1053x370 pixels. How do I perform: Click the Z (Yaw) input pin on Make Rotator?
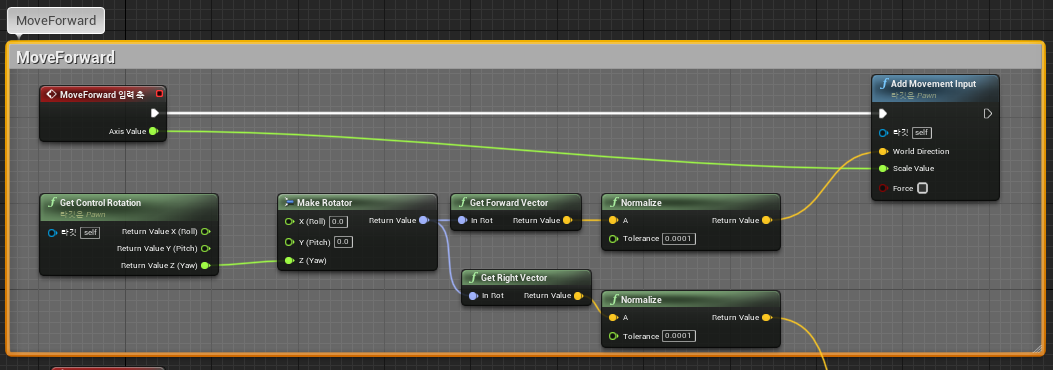[x=289, y=261]
